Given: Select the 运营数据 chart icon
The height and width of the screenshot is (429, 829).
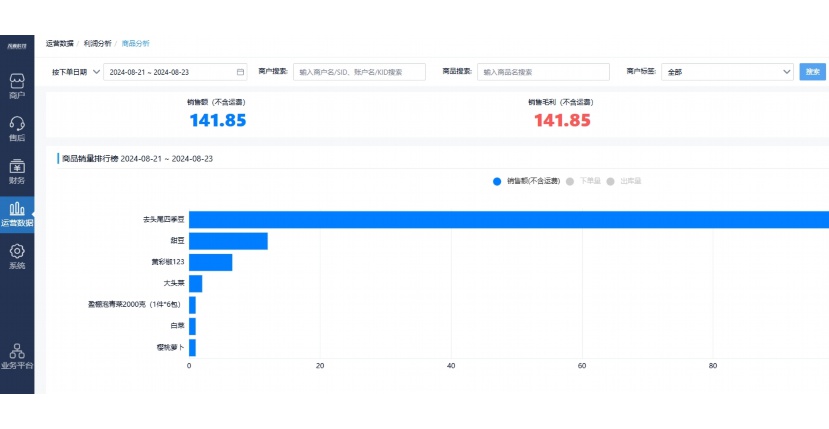Looking at the screenshot, I should click(16, 213).
